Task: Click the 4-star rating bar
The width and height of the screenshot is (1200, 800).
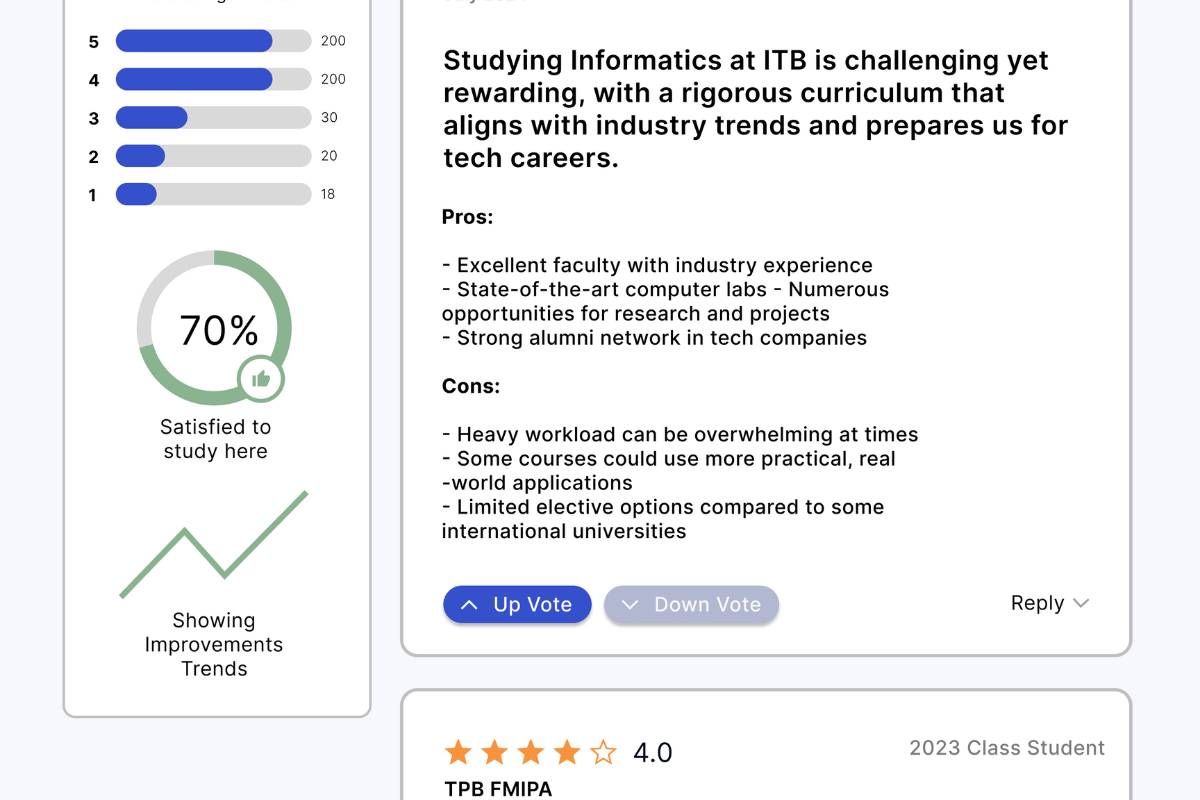Action: click(x=213, y=79)
